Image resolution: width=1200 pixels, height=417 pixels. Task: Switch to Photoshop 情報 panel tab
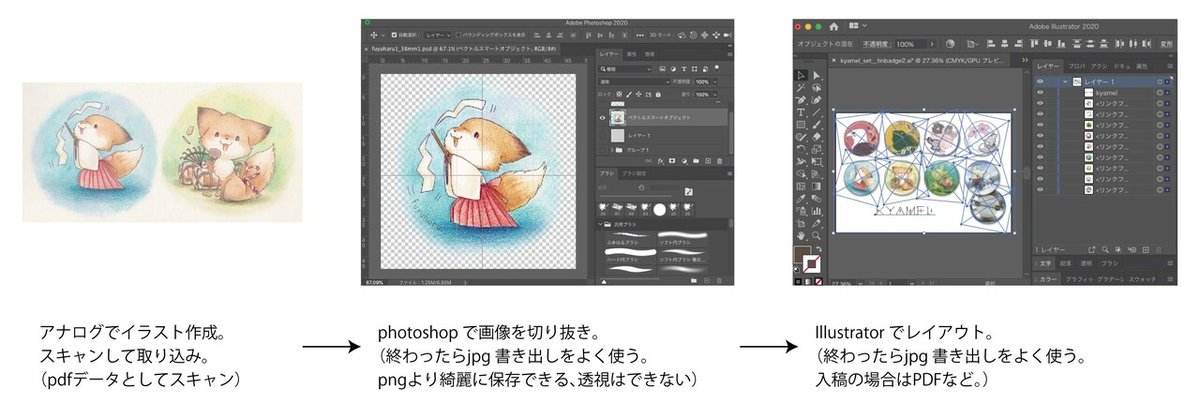pos(650,54)
